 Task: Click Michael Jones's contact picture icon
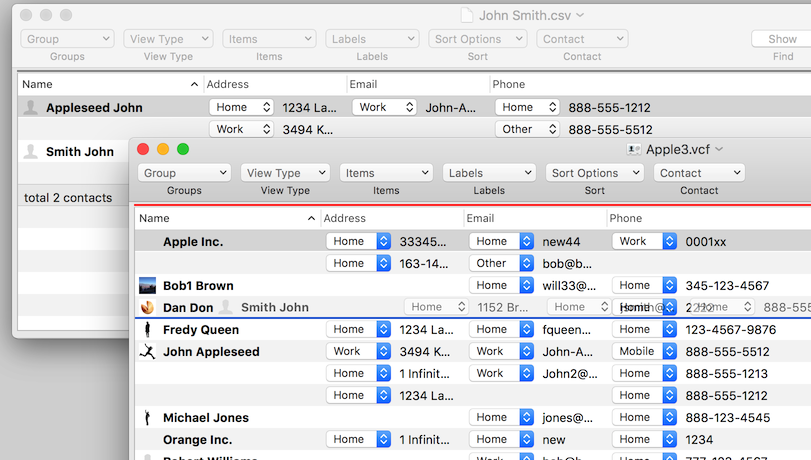click(147, 418)
